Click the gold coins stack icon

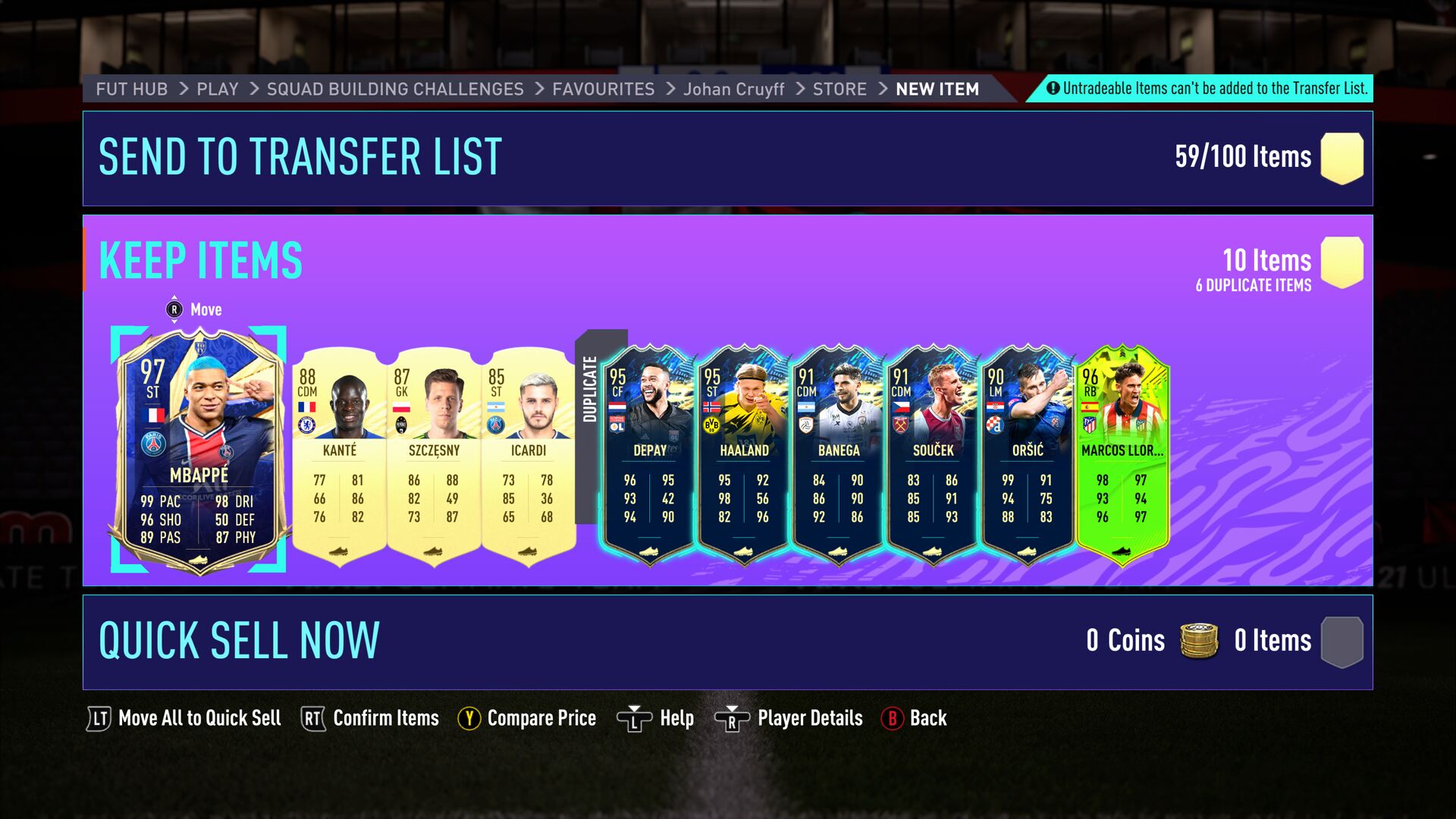1199,641
